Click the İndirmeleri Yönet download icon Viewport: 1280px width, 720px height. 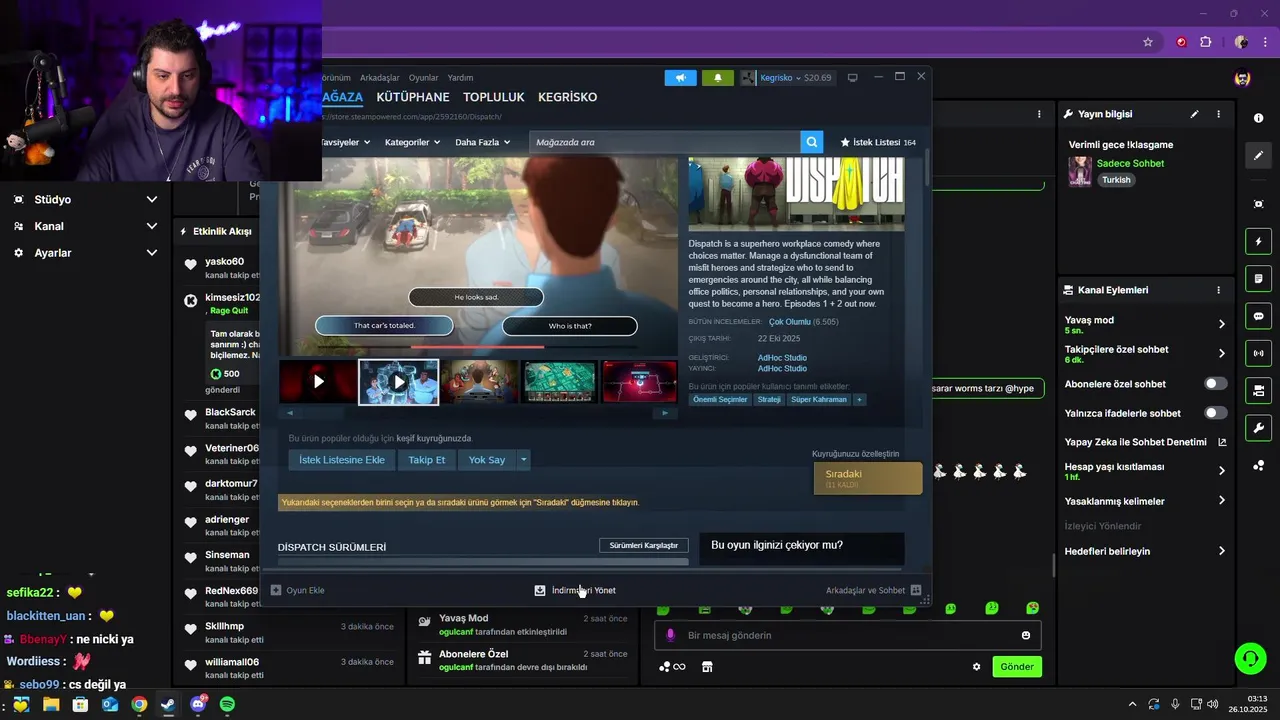tap(540, 590)
